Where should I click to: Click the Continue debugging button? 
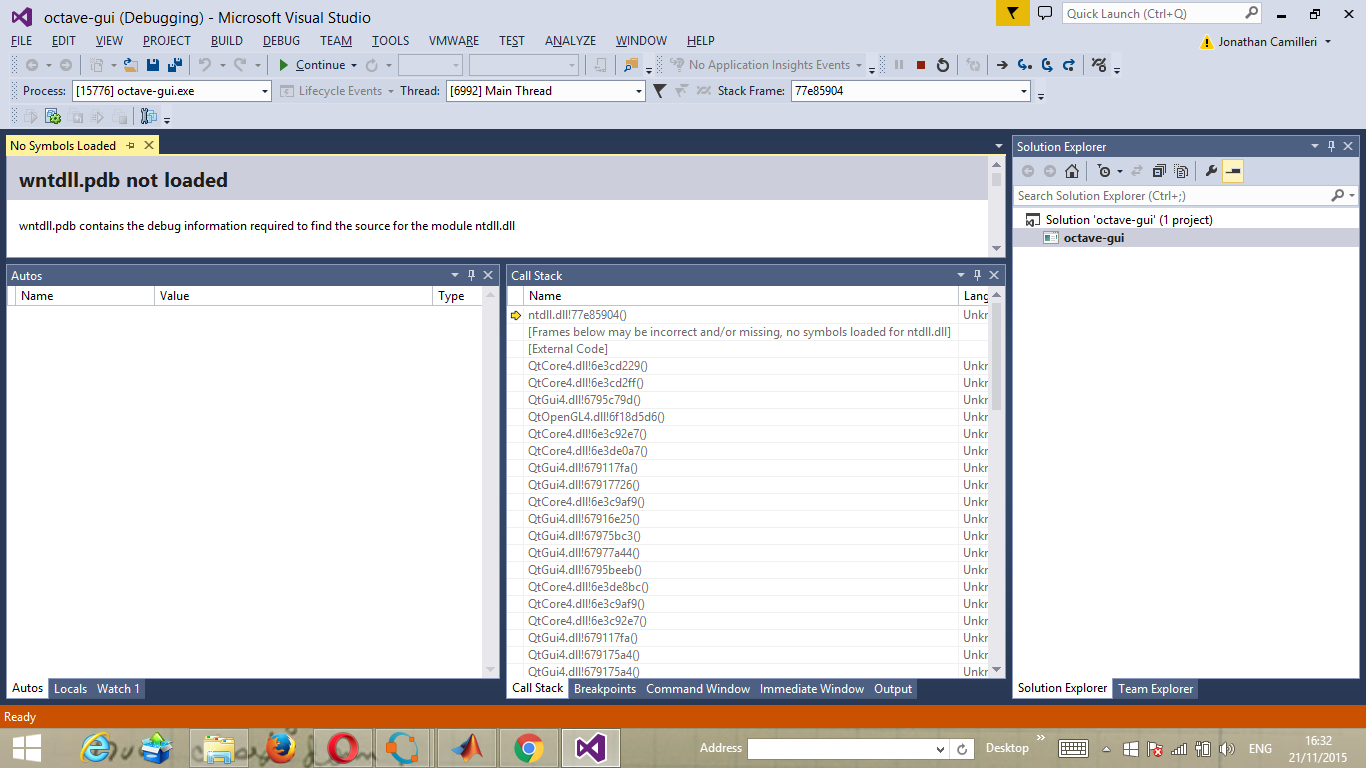(311, 65)
